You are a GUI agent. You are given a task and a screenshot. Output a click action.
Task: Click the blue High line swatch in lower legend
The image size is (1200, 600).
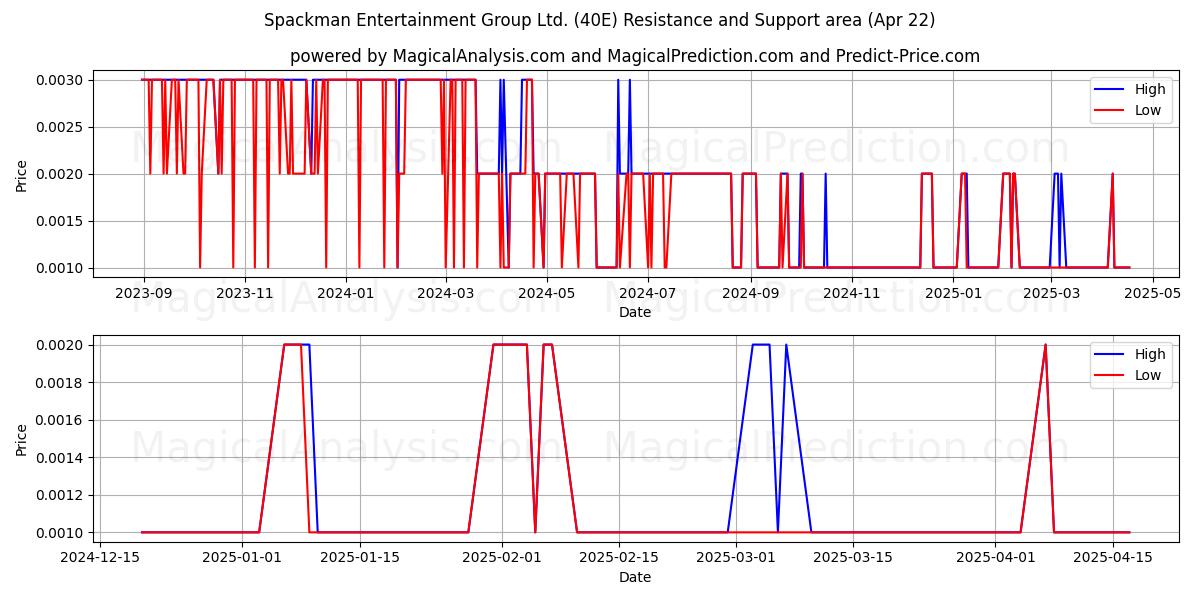(1111, 355)
